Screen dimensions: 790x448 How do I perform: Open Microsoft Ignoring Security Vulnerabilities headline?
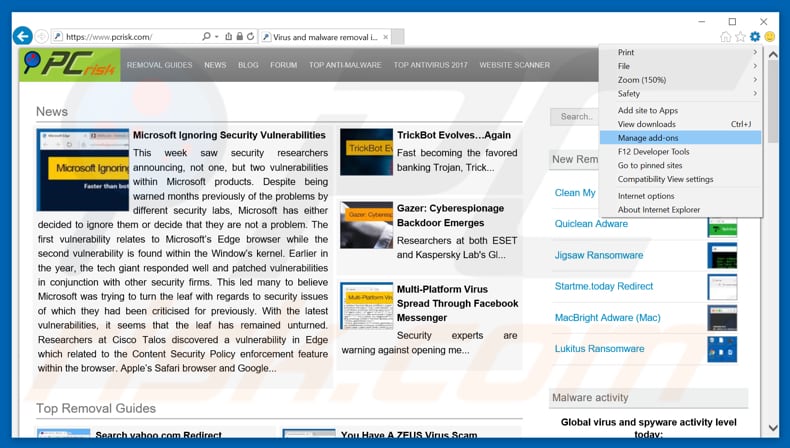coord(229,135)
